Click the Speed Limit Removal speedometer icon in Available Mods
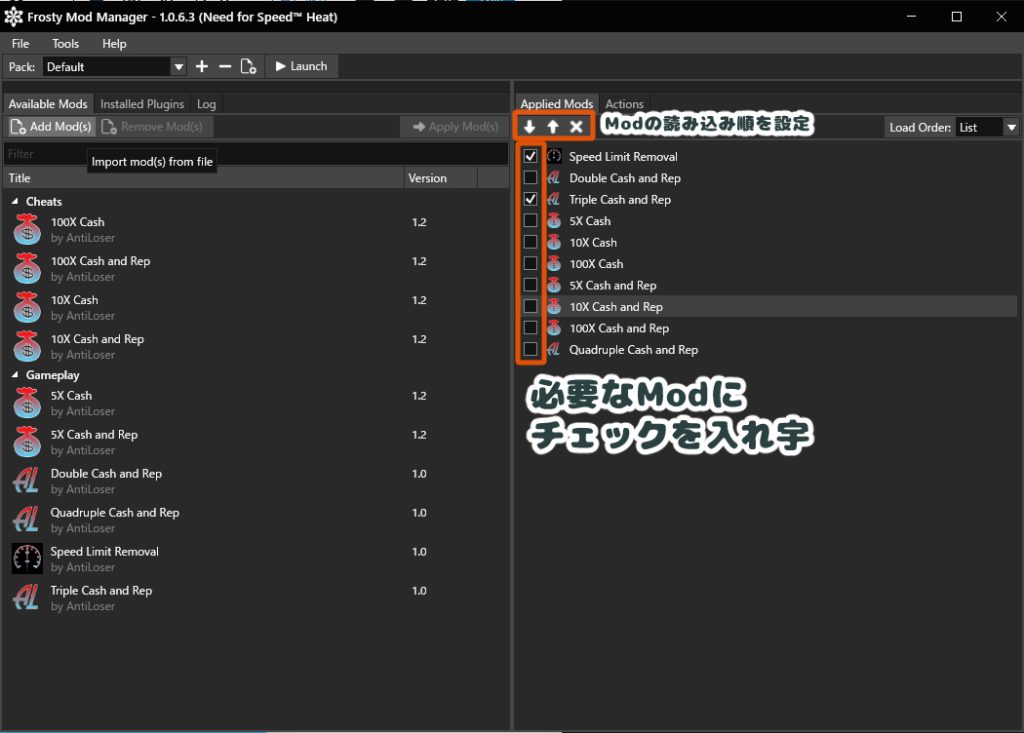Image resolution: width=1024 pixels, height=733 pixels. [27, 559]
